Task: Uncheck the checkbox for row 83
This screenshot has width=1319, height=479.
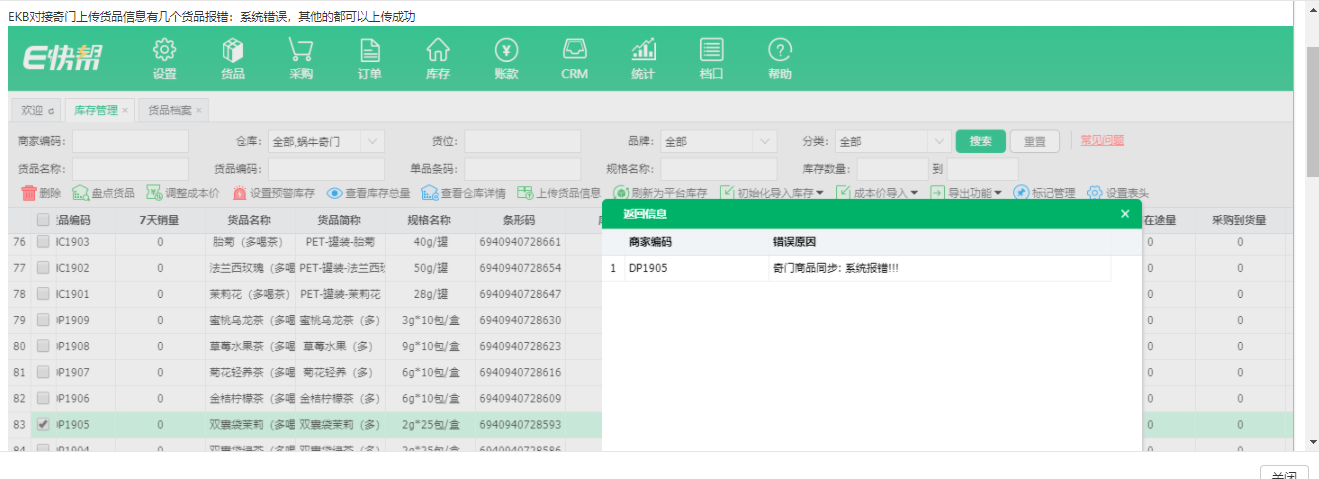Action: point(43,424)
